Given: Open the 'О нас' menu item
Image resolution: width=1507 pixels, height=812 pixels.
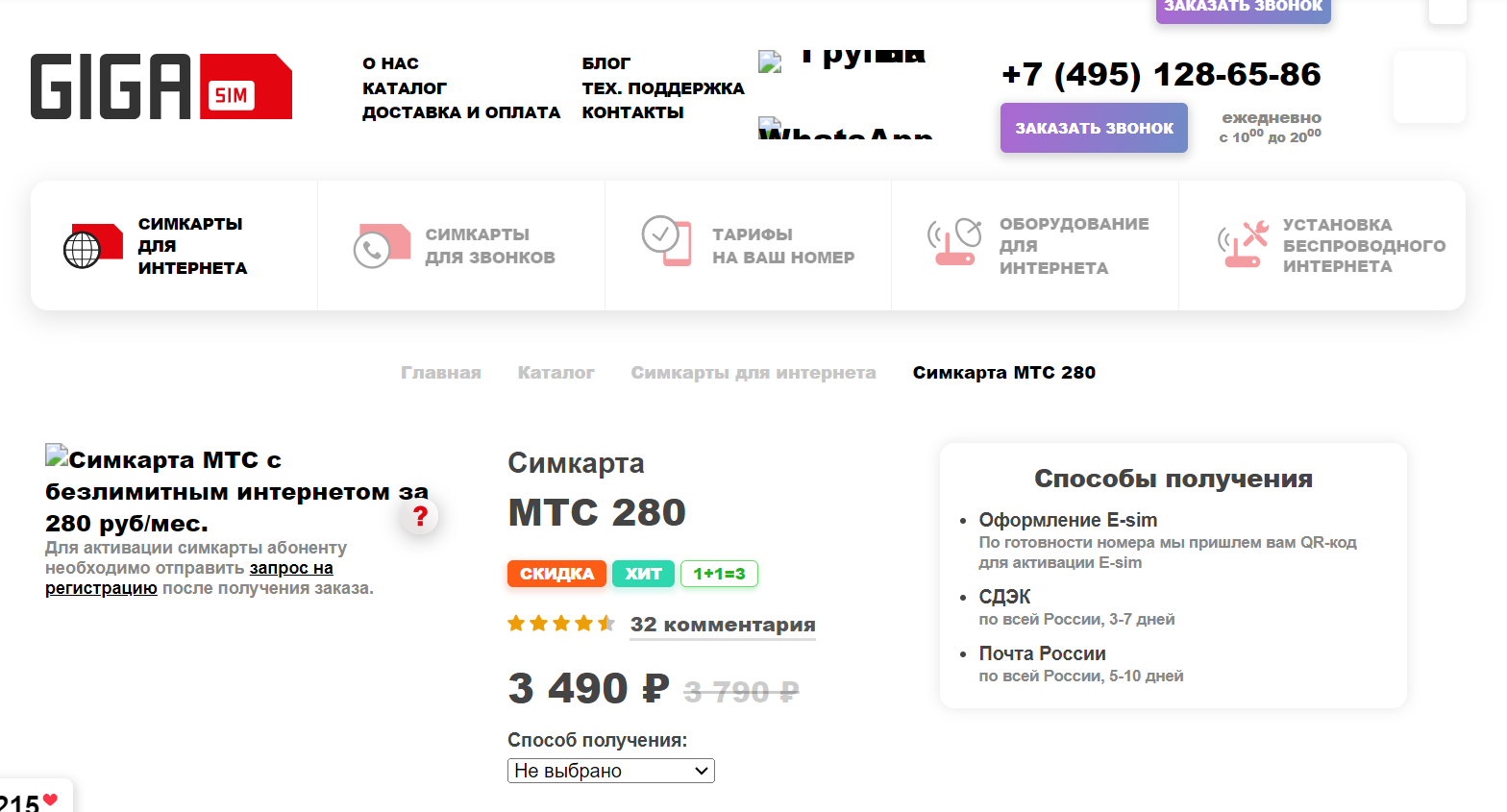Looking at the screenshot, I should coord(390,63).
